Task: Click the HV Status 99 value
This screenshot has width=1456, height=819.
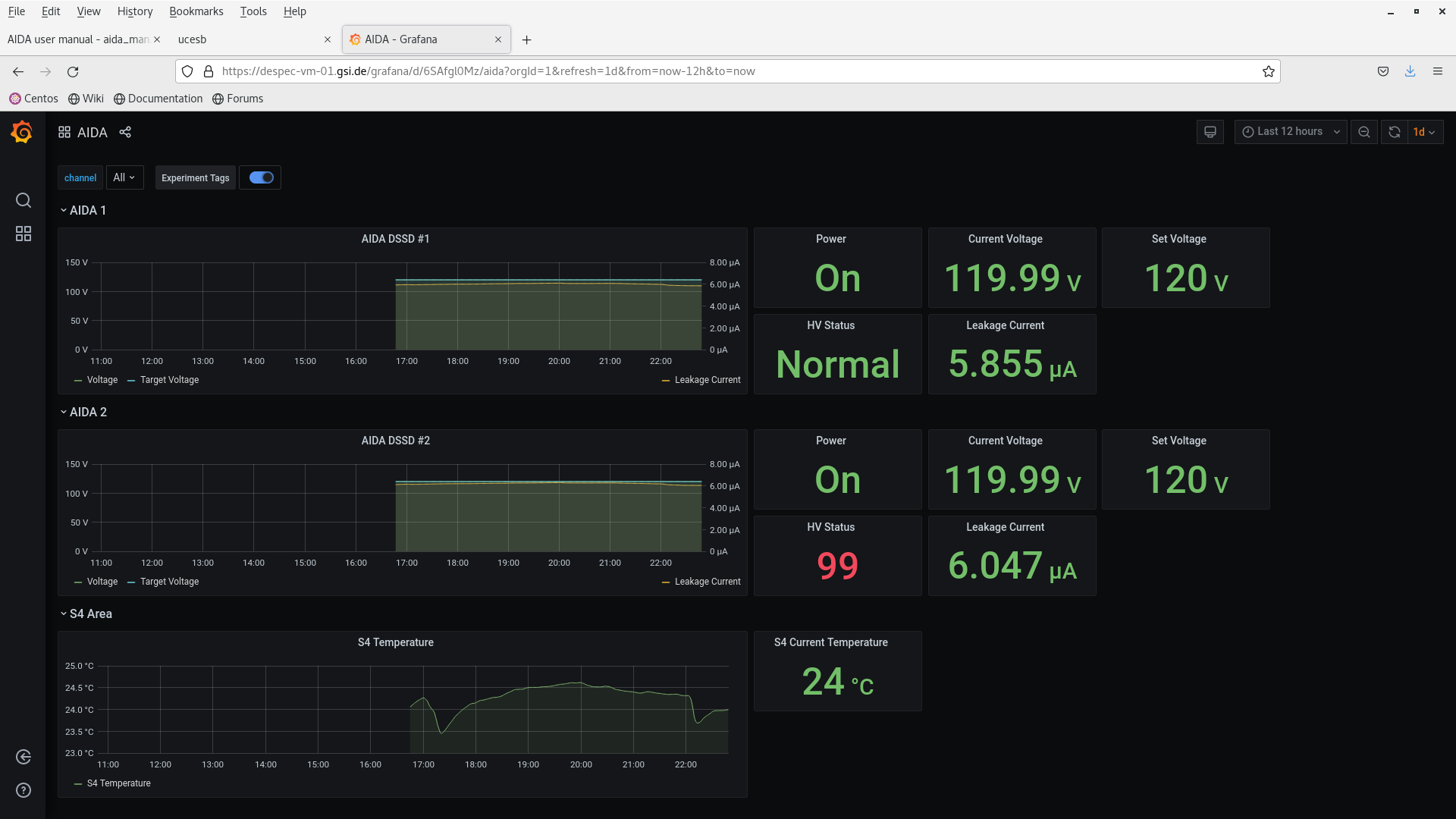Action: 837,566
